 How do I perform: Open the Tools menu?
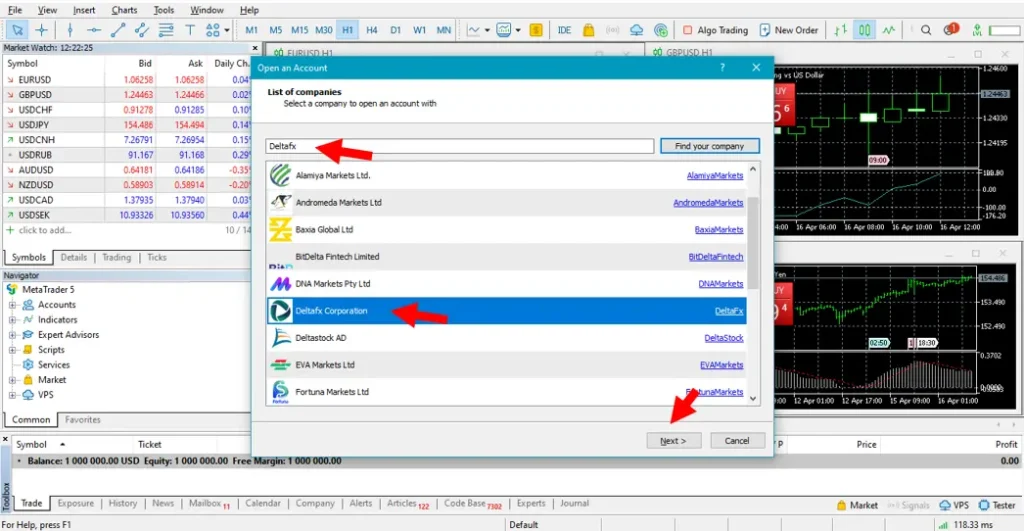click(163, 10)
